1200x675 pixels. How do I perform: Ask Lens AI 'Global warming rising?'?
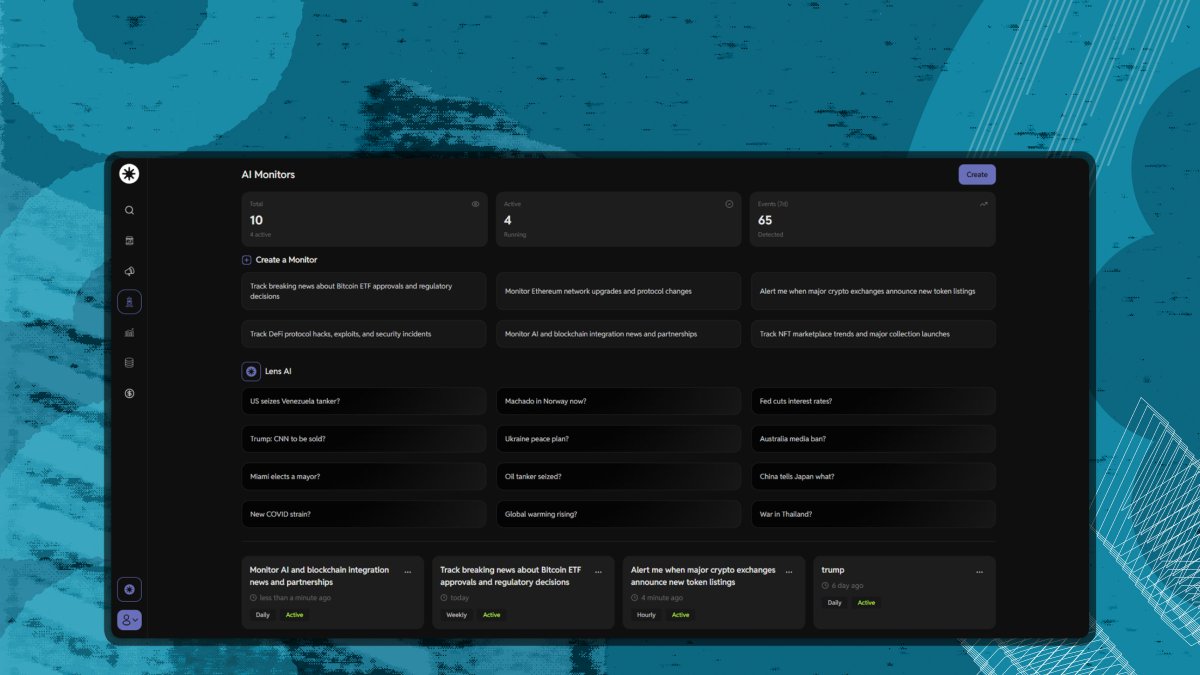coord(619,514)
